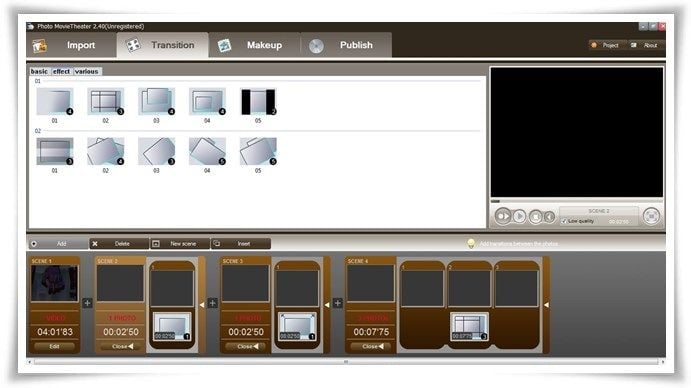Collapse Scene 4 using its Close button
This screenshot has height=388, width=691.
coord(371,347)
